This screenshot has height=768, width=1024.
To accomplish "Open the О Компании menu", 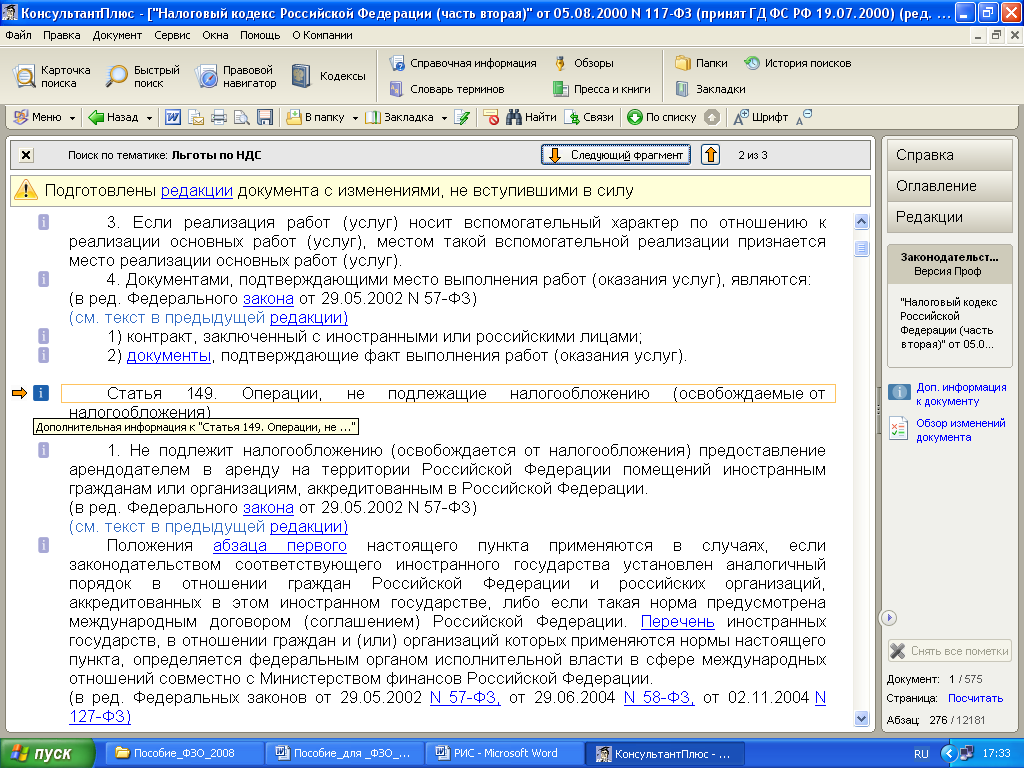I will [322, 35].
